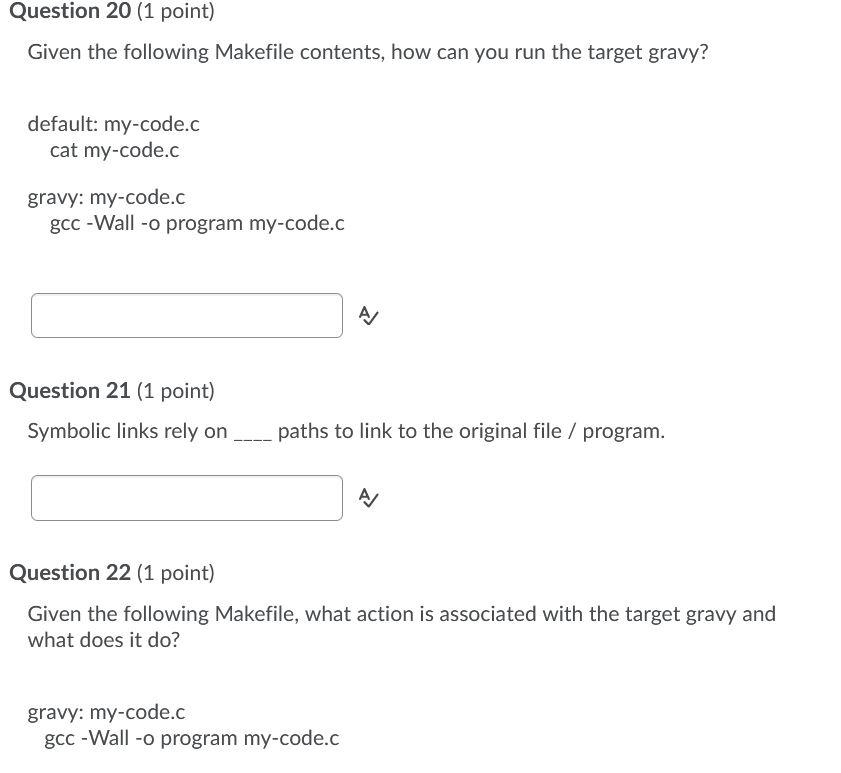Focus the answer field for symbolic links question
The height and width of the screenshot is (773, 841).
[x=186, y=497]
